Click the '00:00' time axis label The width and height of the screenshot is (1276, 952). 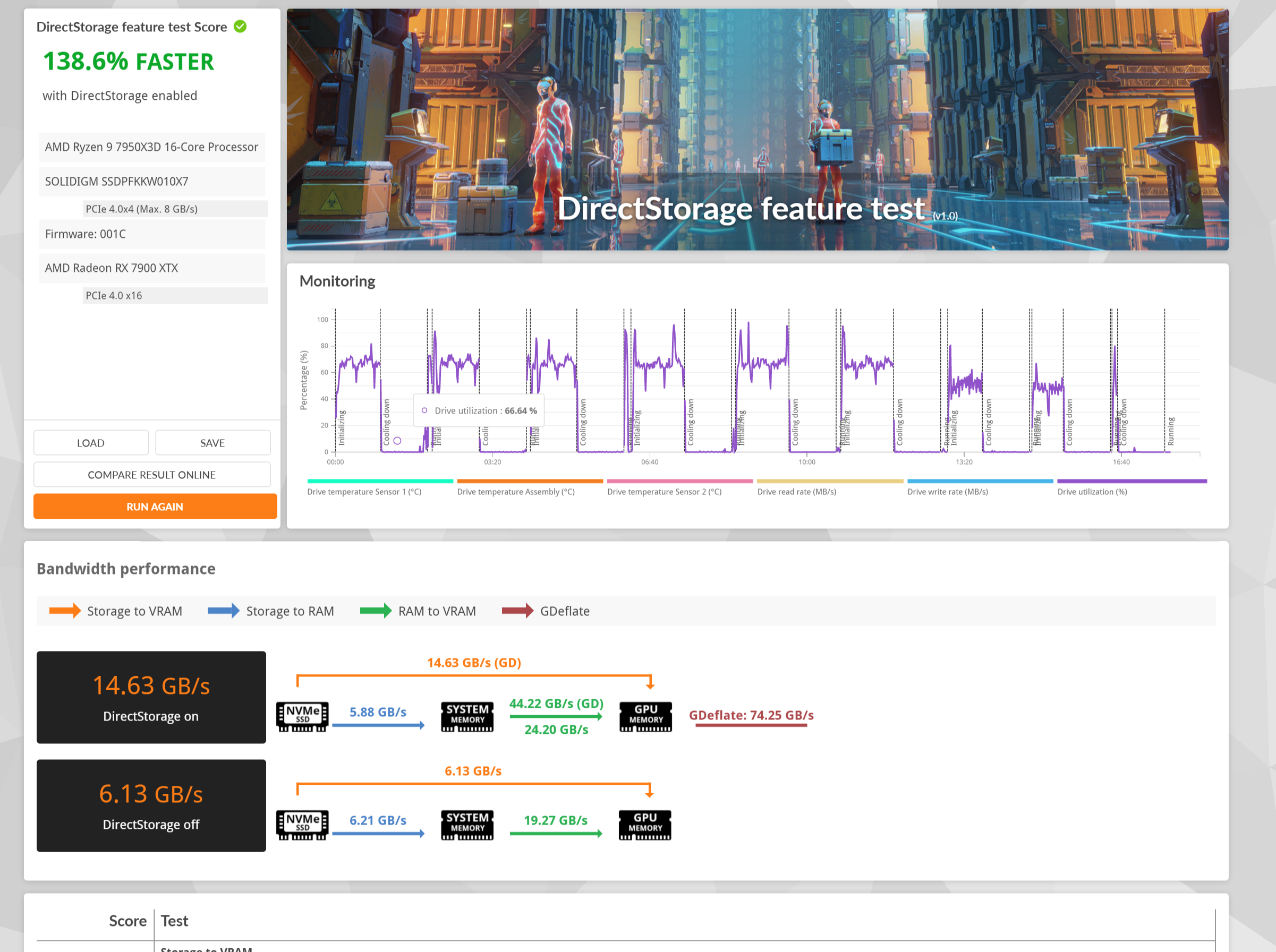tap(335, 462)
